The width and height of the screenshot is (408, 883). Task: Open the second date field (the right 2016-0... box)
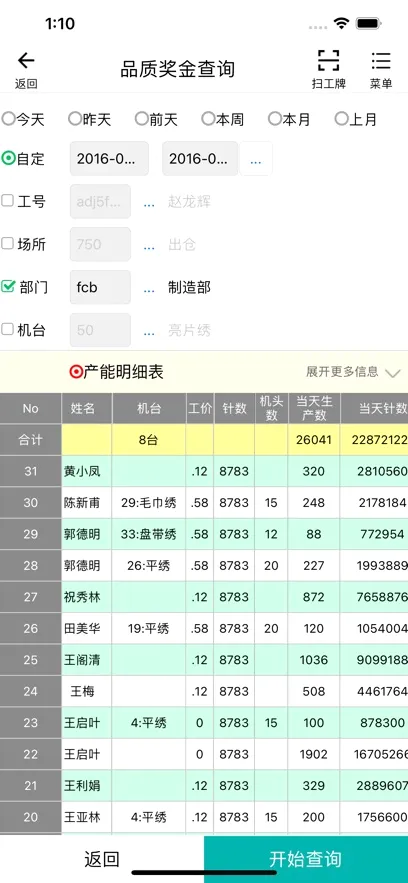(x=200, y=158)
